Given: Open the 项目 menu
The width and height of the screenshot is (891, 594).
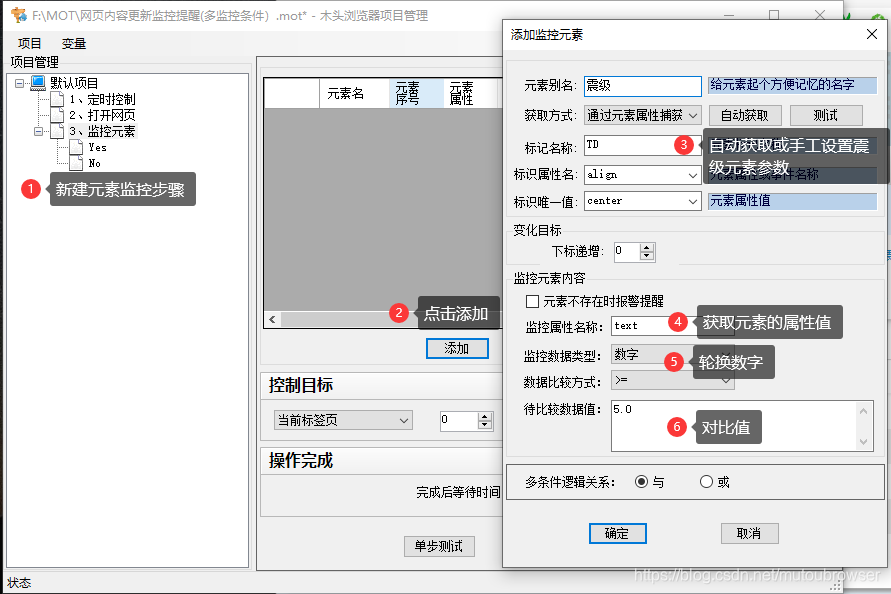Looking at the screenshot, I should point(30,43).
